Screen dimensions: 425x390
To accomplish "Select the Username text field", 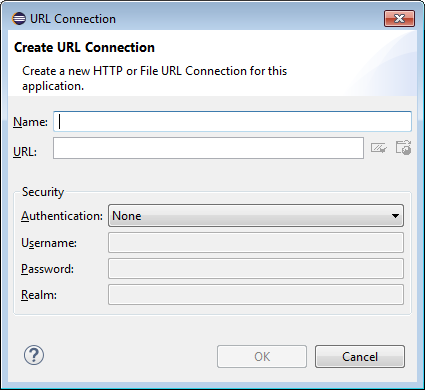I will pyautogui.click(x=256, y=243).
